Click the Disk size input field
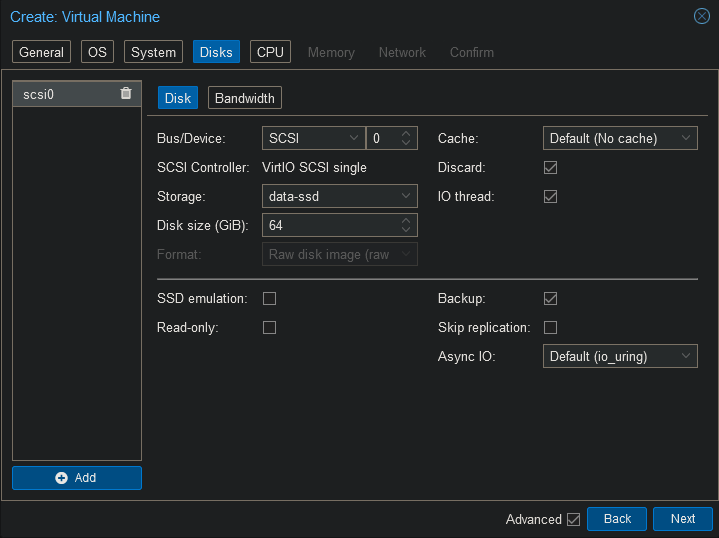The image size is (719, 538). tap(330, 226)
